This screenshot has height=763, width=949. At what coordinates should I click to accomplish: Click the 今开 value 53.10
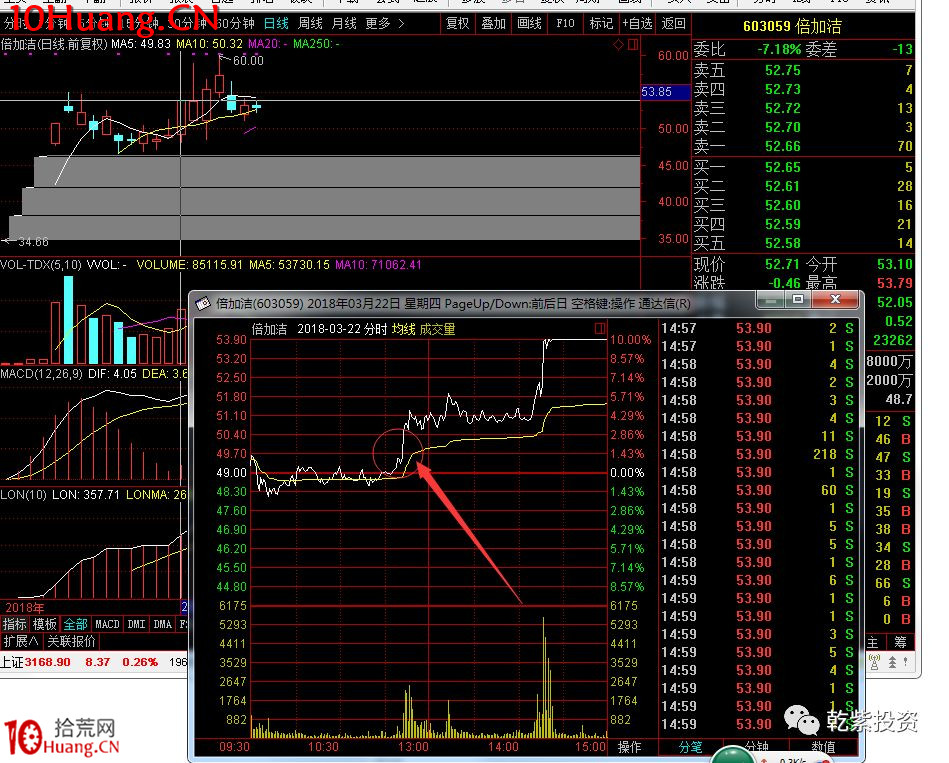(x=895, y=264)
